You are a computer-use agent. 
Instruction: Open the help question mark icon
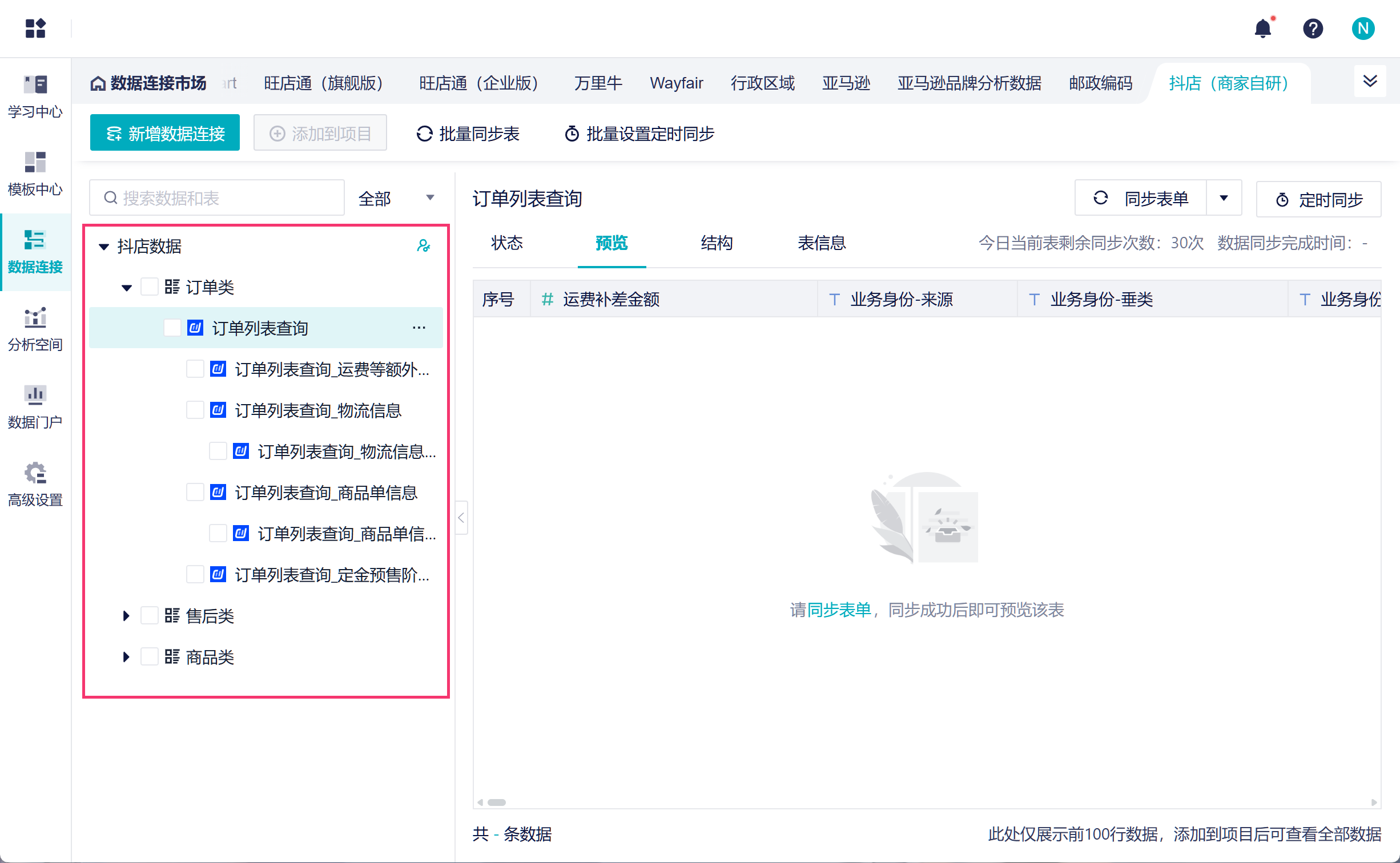point(1313,28)
